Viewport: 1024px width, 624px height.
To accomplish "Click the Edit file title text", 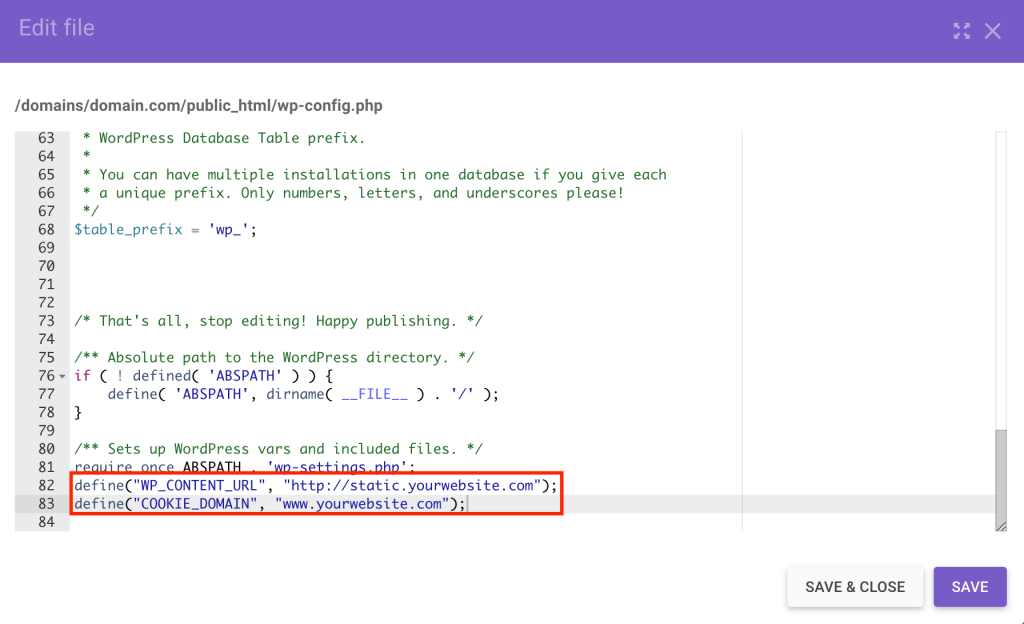I will pyautogui.click(x=56, y=29).
